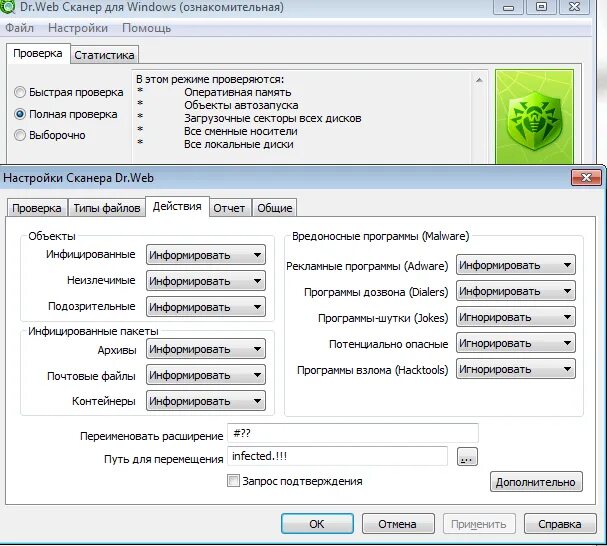Switch to the Типы файлов tab
Image resolution: width=607 pixels, height=546 pixels.
(107, 208)
